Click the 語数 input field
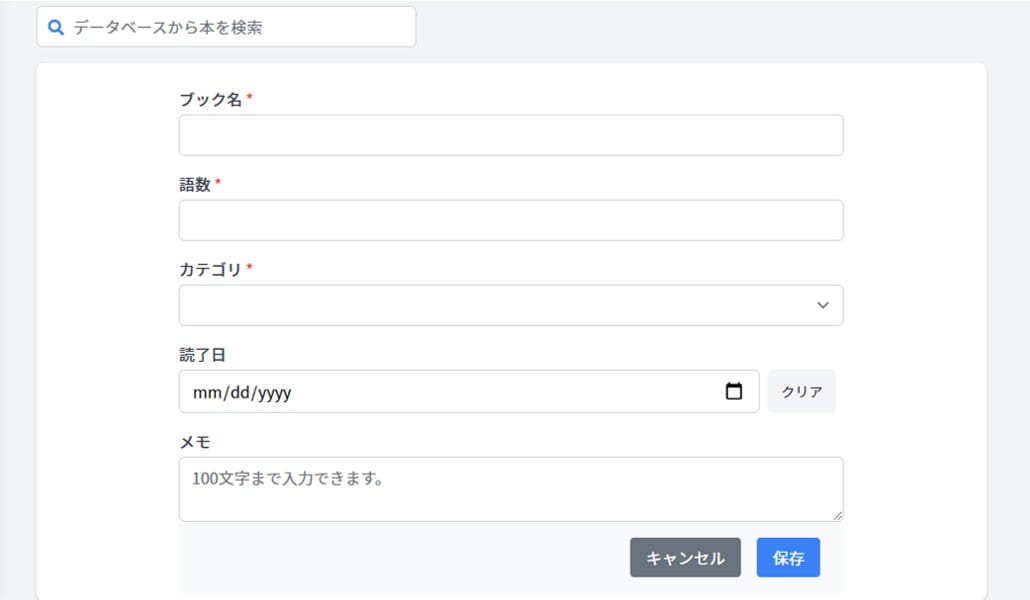 click(x=510, y=220)
